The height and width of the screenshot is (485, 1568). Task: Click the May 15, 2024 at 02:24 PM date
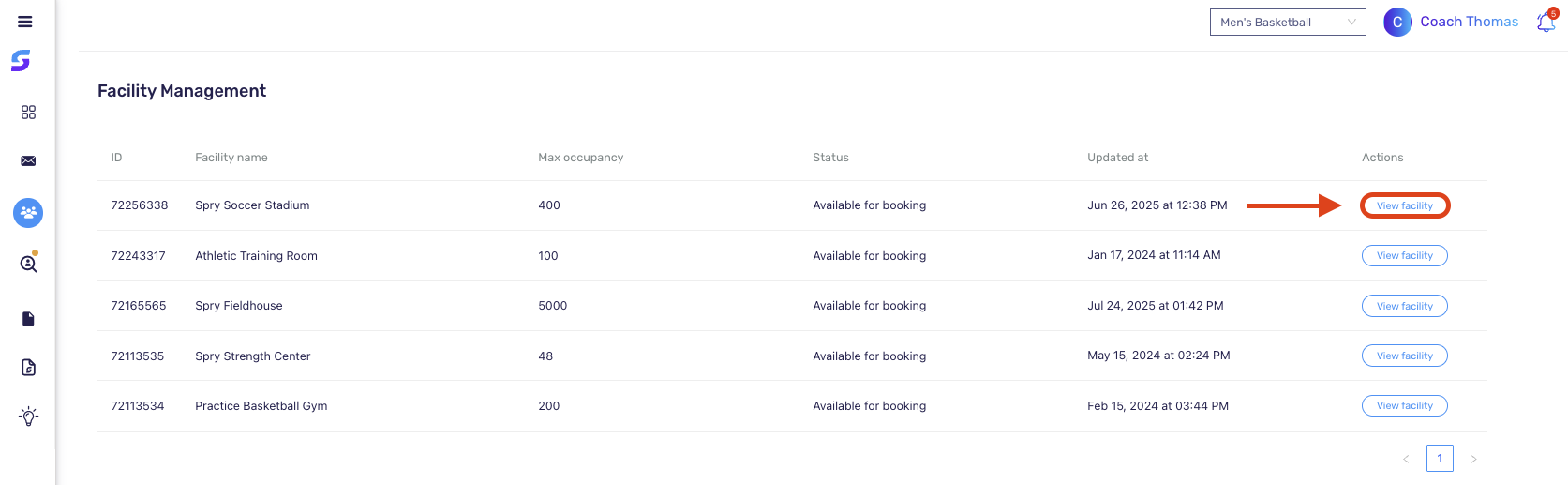[x=1158, y=356]
